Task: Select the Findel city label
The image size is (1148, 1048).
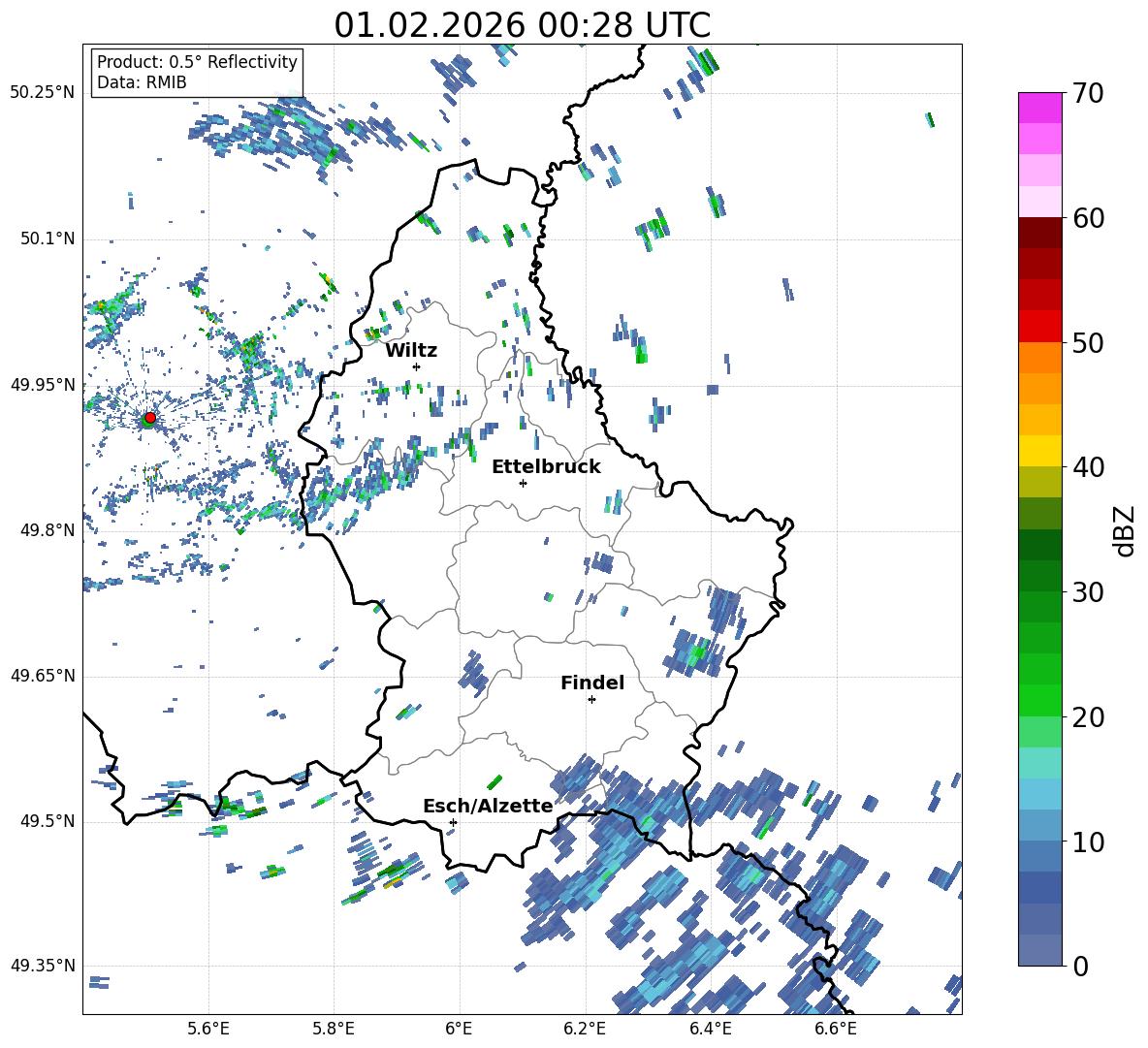Action: (x=592, y=683)
